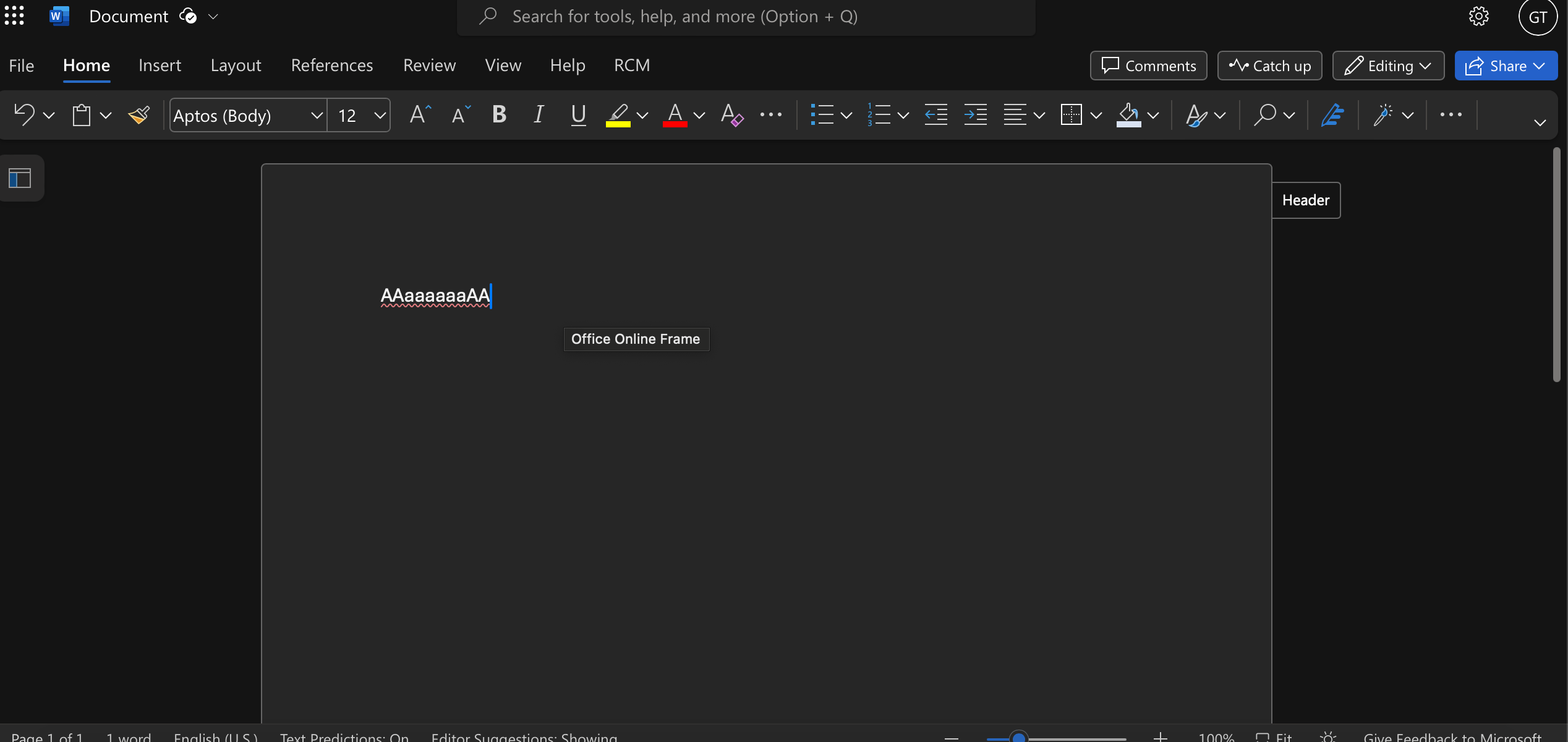The height and width of the screenshot is (742, 1568).
Task: Click the Shrink Font icon
Action: tap(461, 115)
